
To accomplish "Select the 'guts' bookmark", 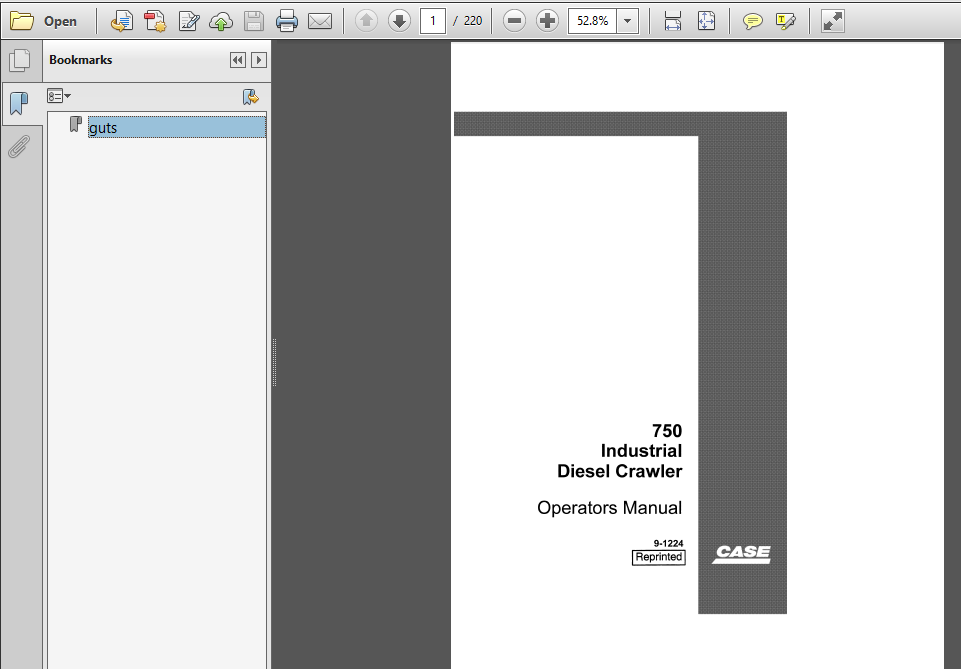I will tap(177, 127).
